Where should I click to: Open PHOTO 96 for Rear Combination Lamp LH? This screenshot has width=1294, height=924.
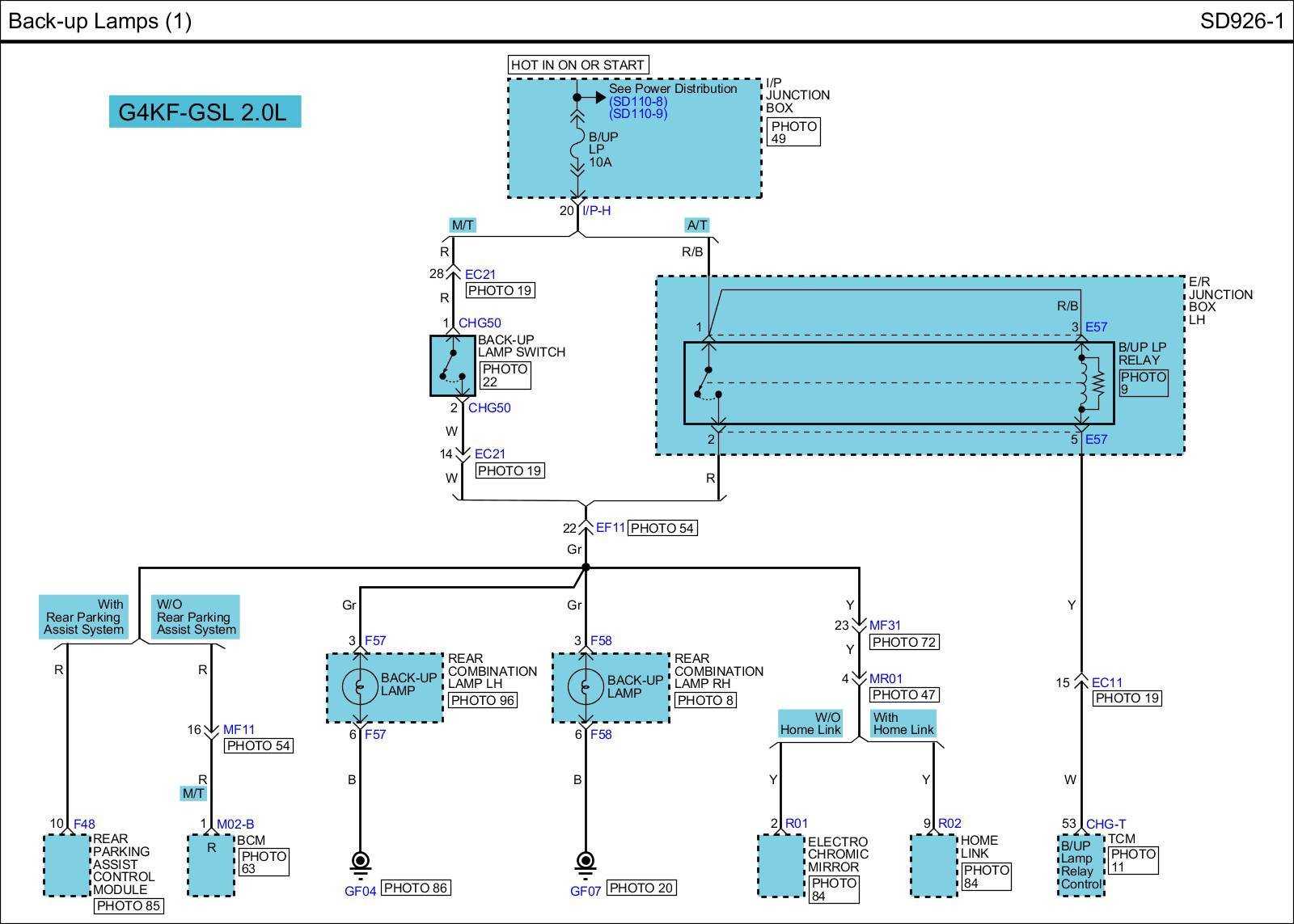tap(482, 701)
